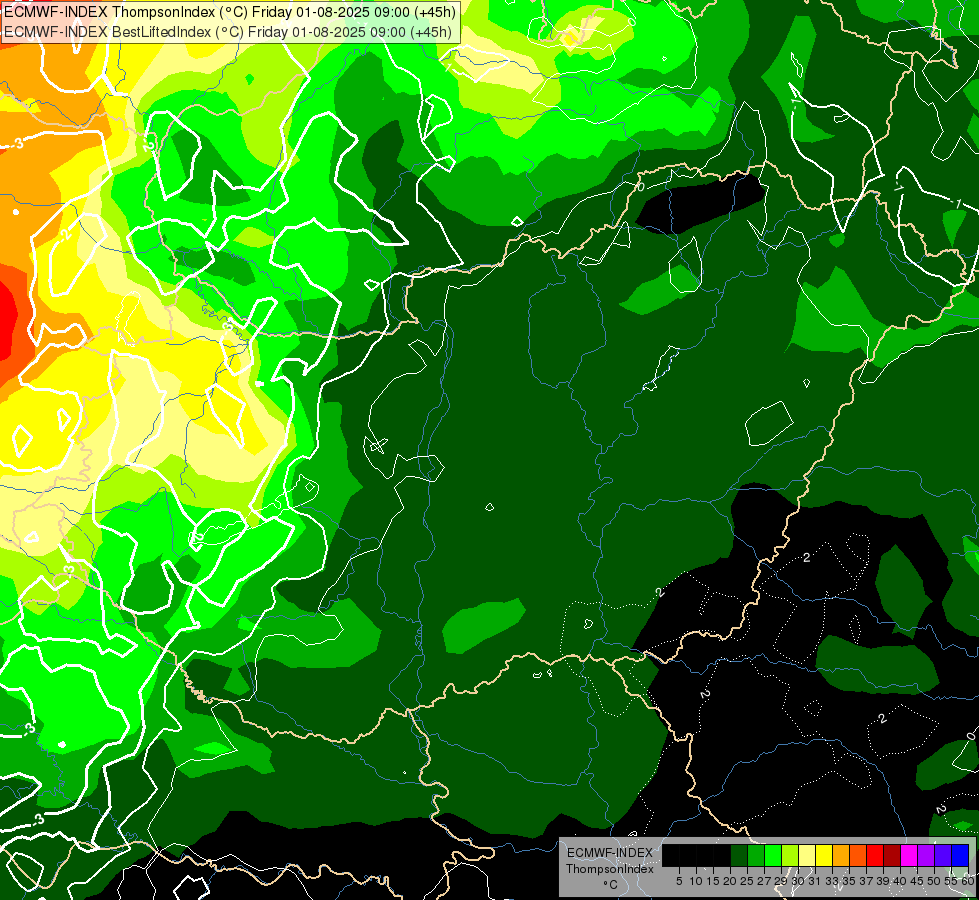Select the violet 50–55 legend swatch
This screenshot has height=900, width=979.
tap(943, 855)
